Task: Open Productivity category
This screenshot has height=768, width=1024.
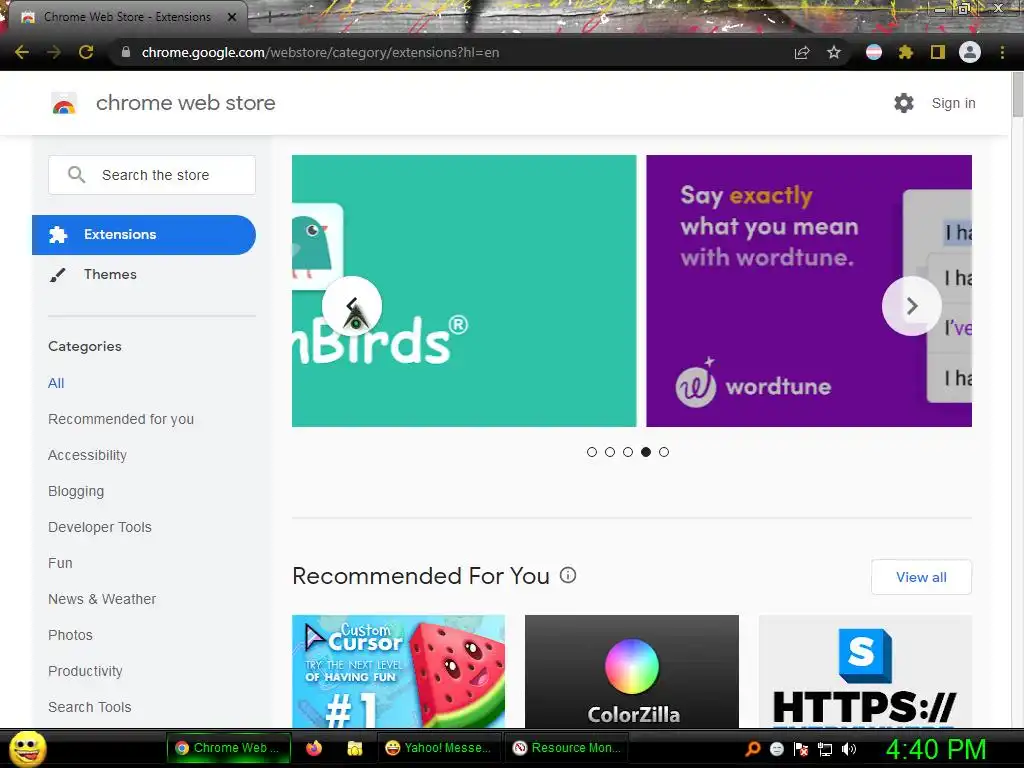Action: [86, 671]
